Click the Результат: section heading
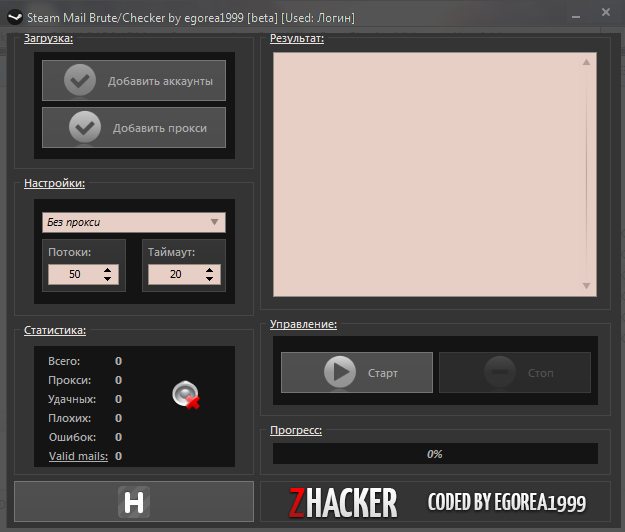The width and height of the screenshot is (625, 532). click(297, 38)
